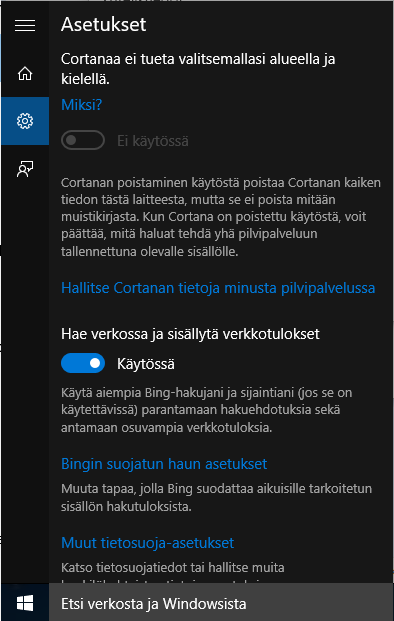Toggle the disabled Cortana switch
The width and height of the screenshot is (394, 621).
click(x=83, y=140)
